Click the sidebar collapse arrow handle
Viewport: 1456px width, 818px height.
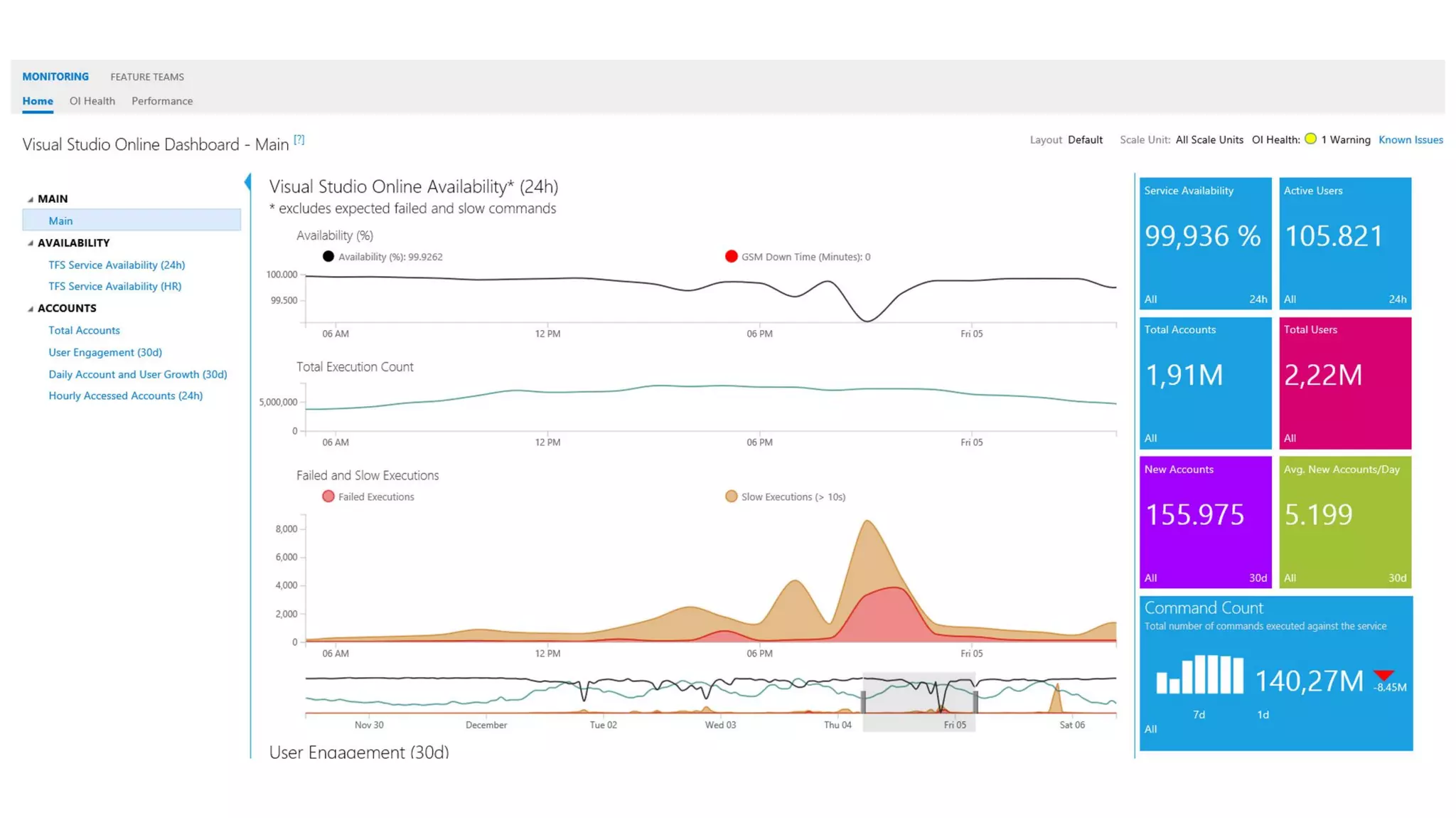click(x=247, y=182)
